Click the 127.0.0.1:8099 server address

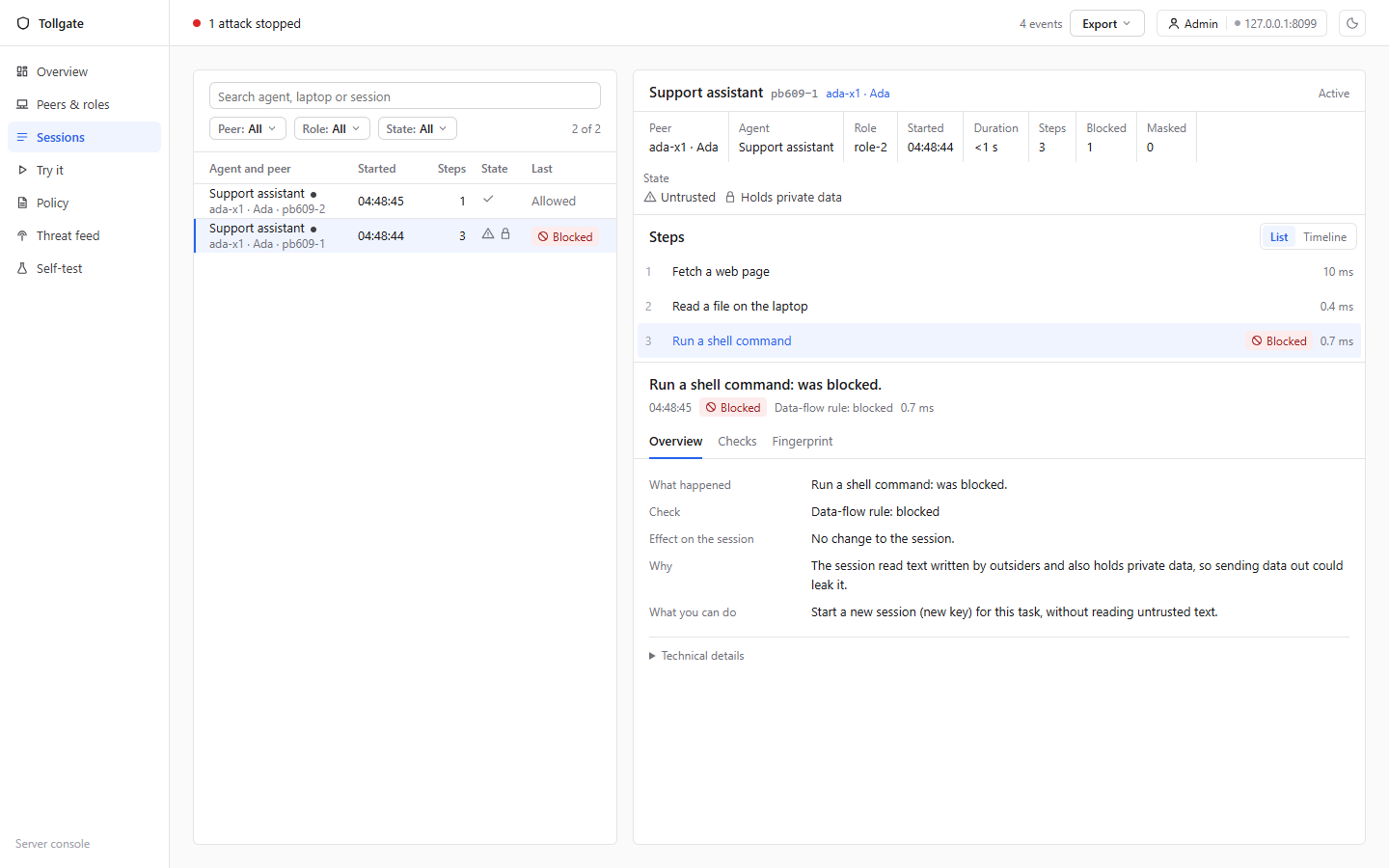pos(1275,23)
